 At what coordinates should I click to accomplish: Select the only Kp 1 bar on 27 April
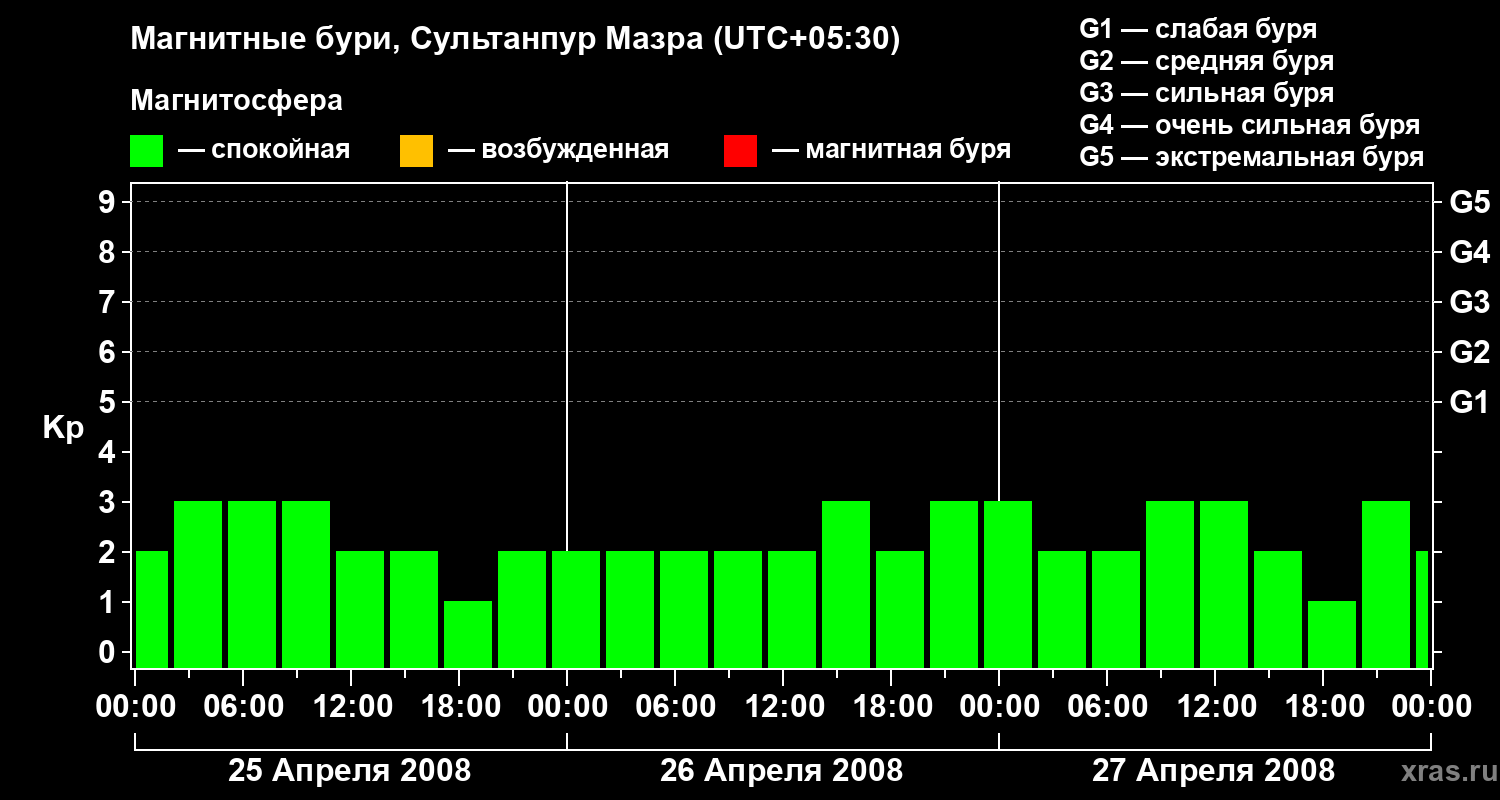pyautogui.click(x=1332, y=634)
